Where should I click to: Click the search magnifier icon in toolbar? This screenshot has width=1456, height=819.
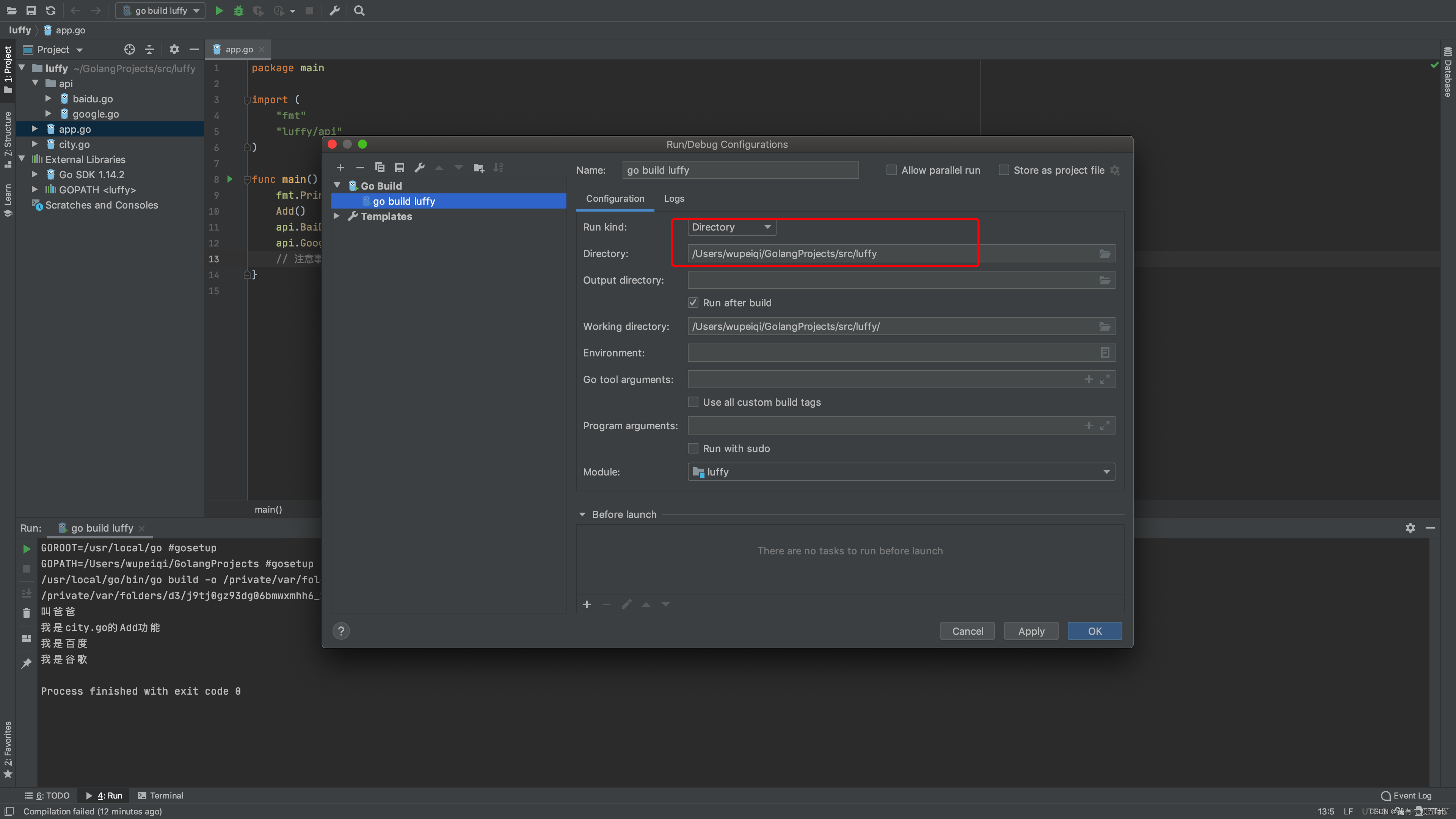[x=359, y=11]
